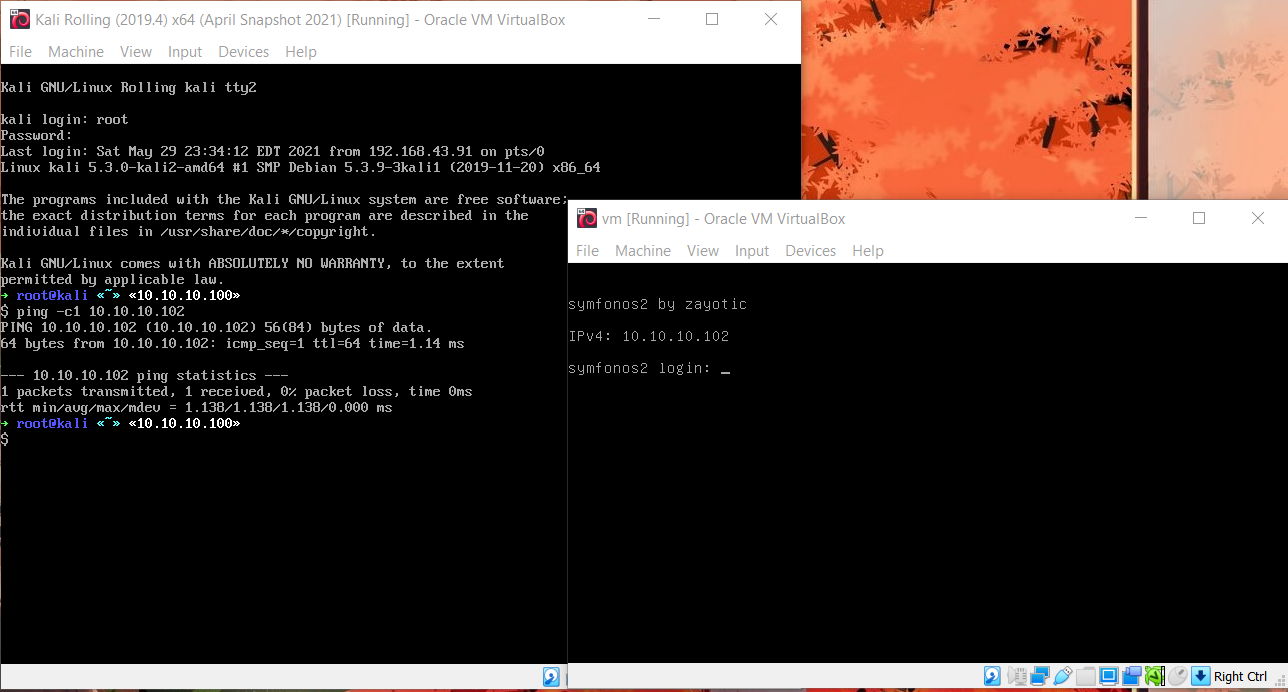Screen dimensions: 1288x692
Task: Open the shared folders icon in vm status bar
Action: (1086, 677)
